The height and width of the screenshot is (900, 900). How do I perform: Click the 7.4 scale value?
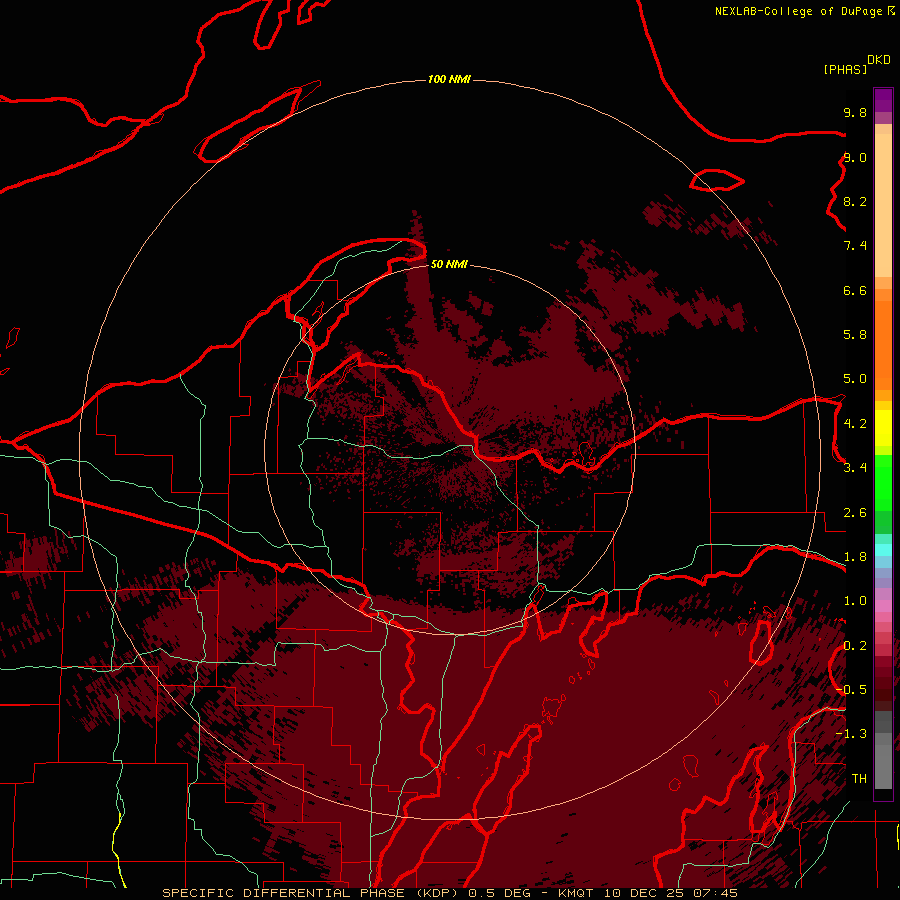pyautogui.click(x=855, y=246)
